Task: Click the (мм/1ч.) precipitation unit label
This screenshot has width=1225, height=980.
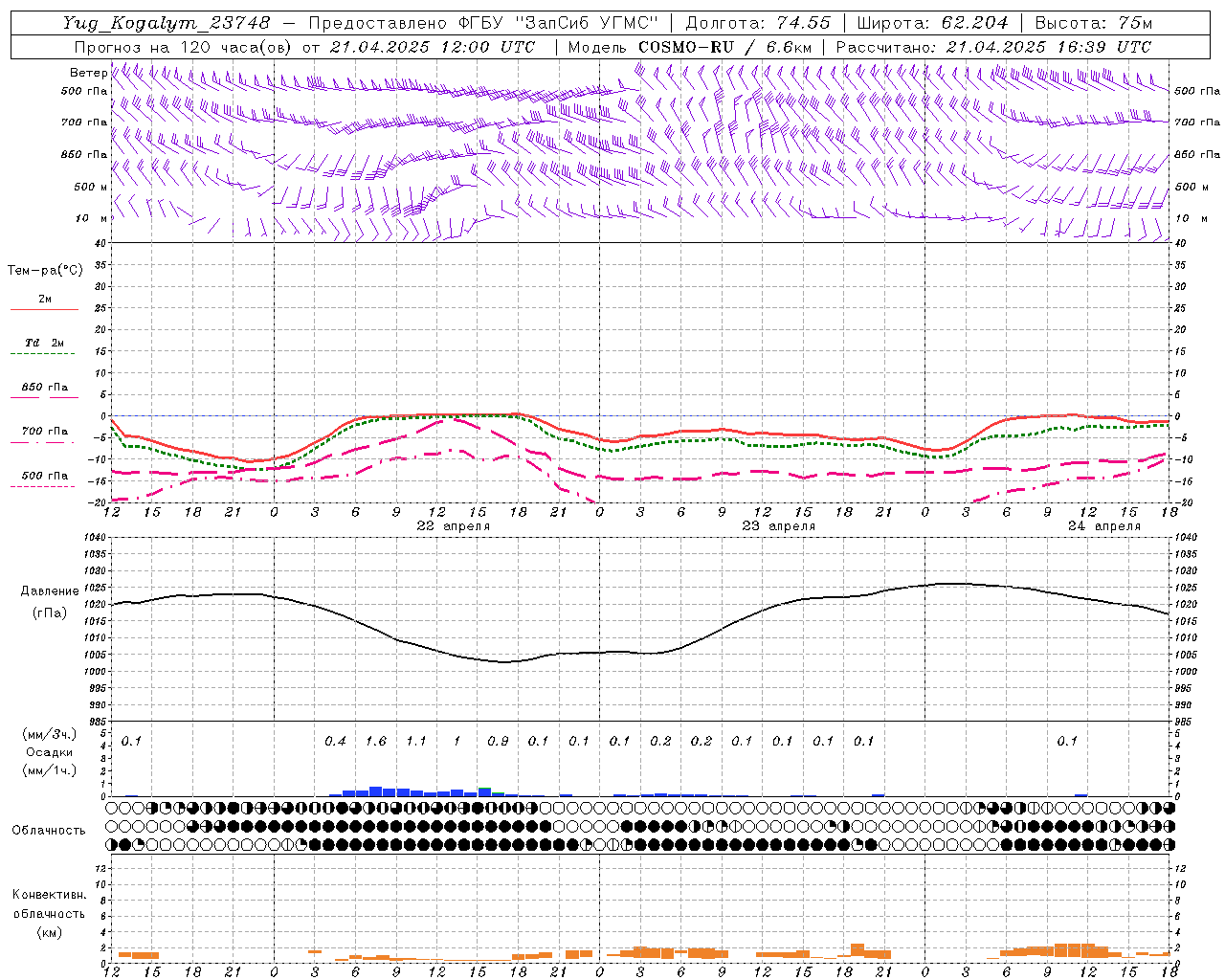Action: pyautogui.click(x=49, y=770)
